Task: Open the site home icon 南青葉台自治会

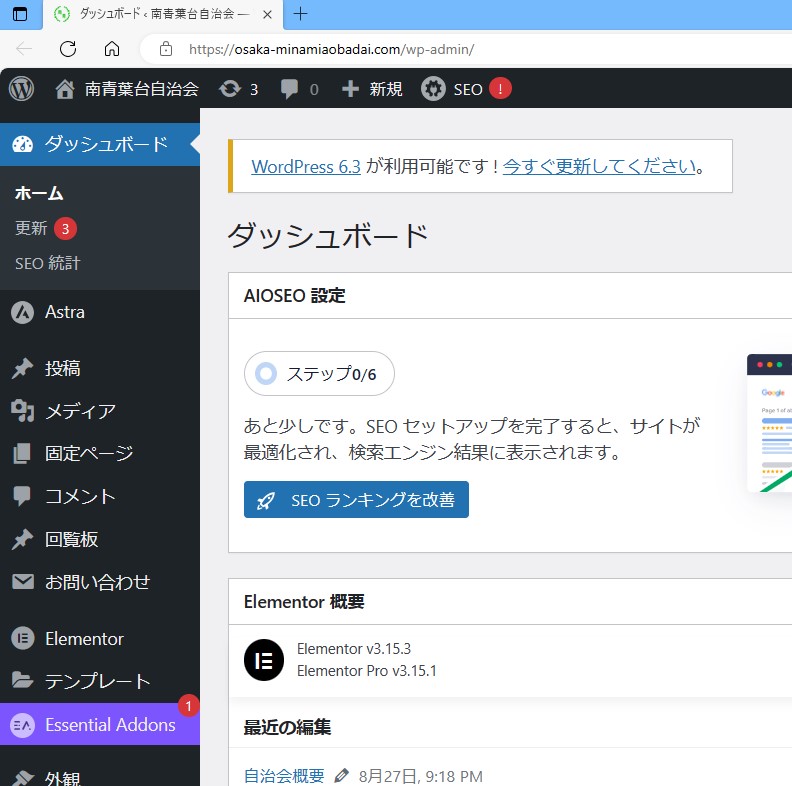Action: [x=65, y=89]
